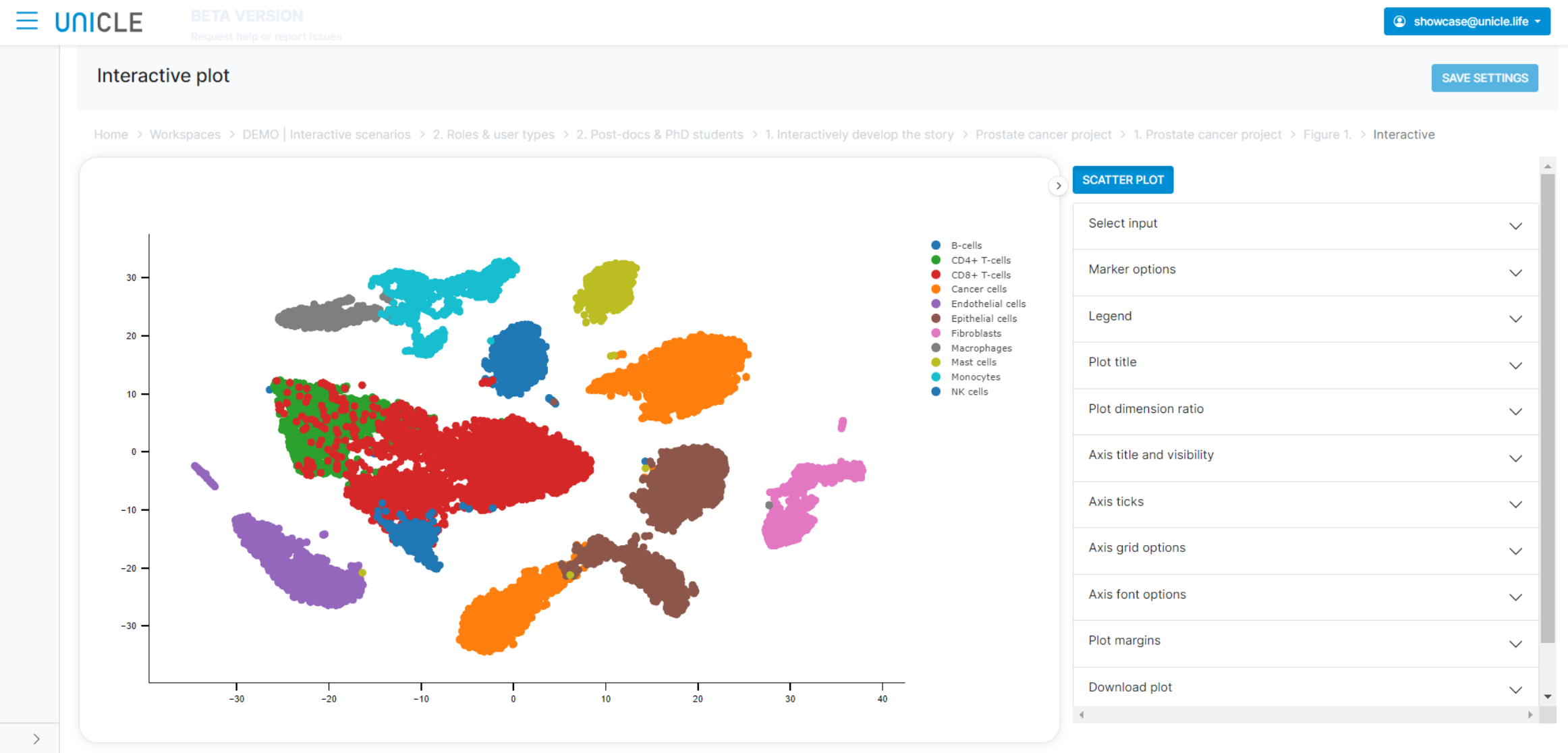The width and height of the screenshot is (1568, 753).
Task: Click scroll down arrow in settings panel
Action: point(1548,696)
